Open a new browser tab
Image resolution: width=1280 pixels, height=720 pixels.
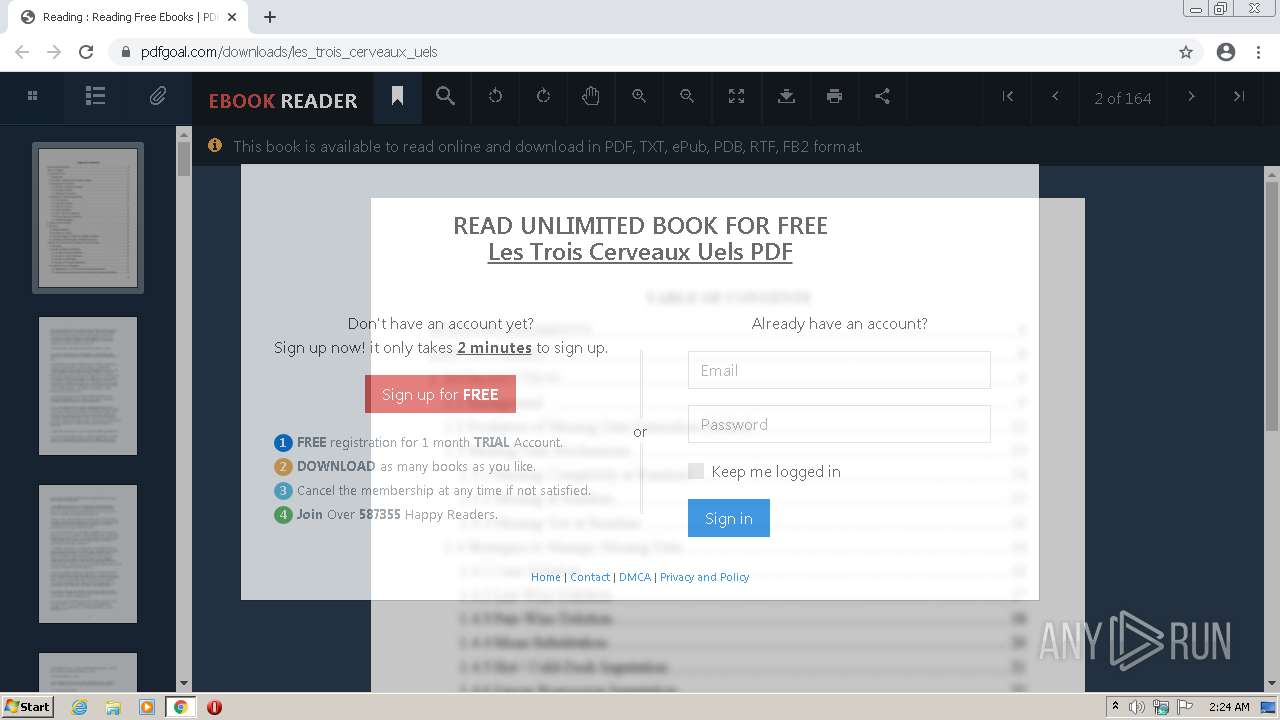(x=270, y=17)
